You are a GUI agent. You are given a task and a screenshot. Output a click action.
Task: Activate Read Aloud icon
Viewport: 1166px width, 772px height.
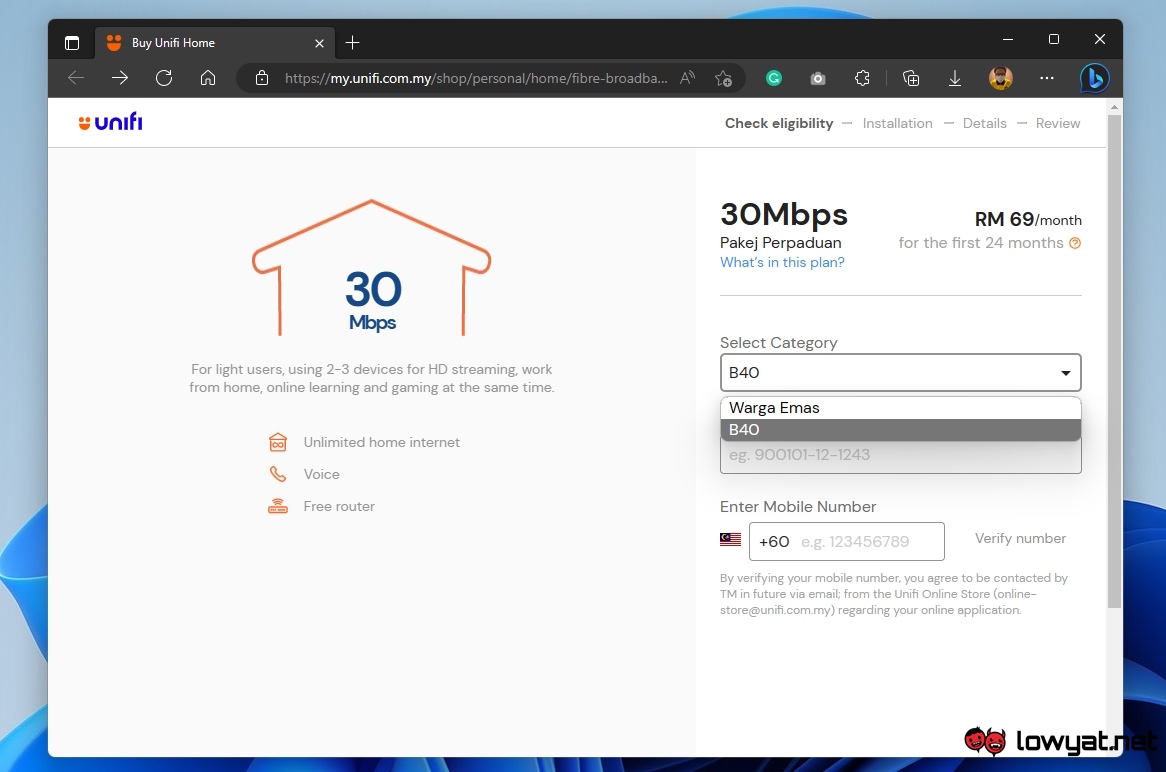point(688,78)
